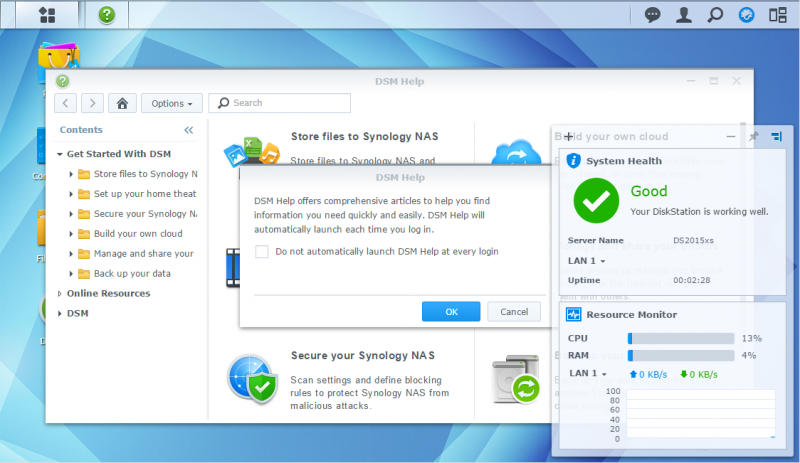800x463 pixels.
Task: Select Secure your Synology NAS tree folder icon
Action: click(84, 214)
